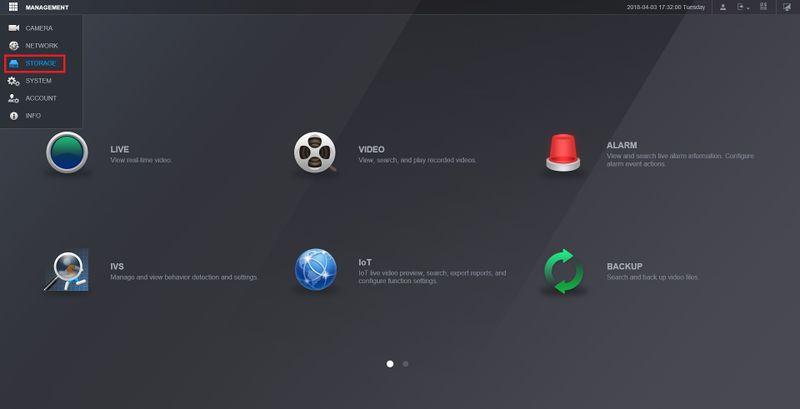This screenshot has width=800, height=409.
Task: Click the user icon beside ACCOUNT
Action: click(14, 98)
